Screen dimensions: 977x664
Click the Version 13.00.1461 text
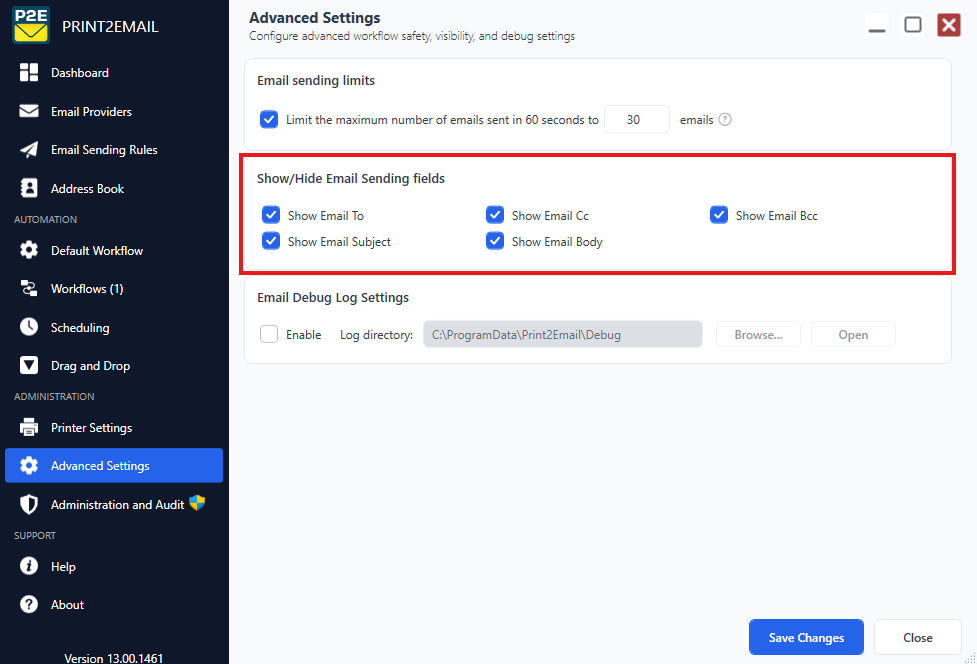click(x=113, y=658)
